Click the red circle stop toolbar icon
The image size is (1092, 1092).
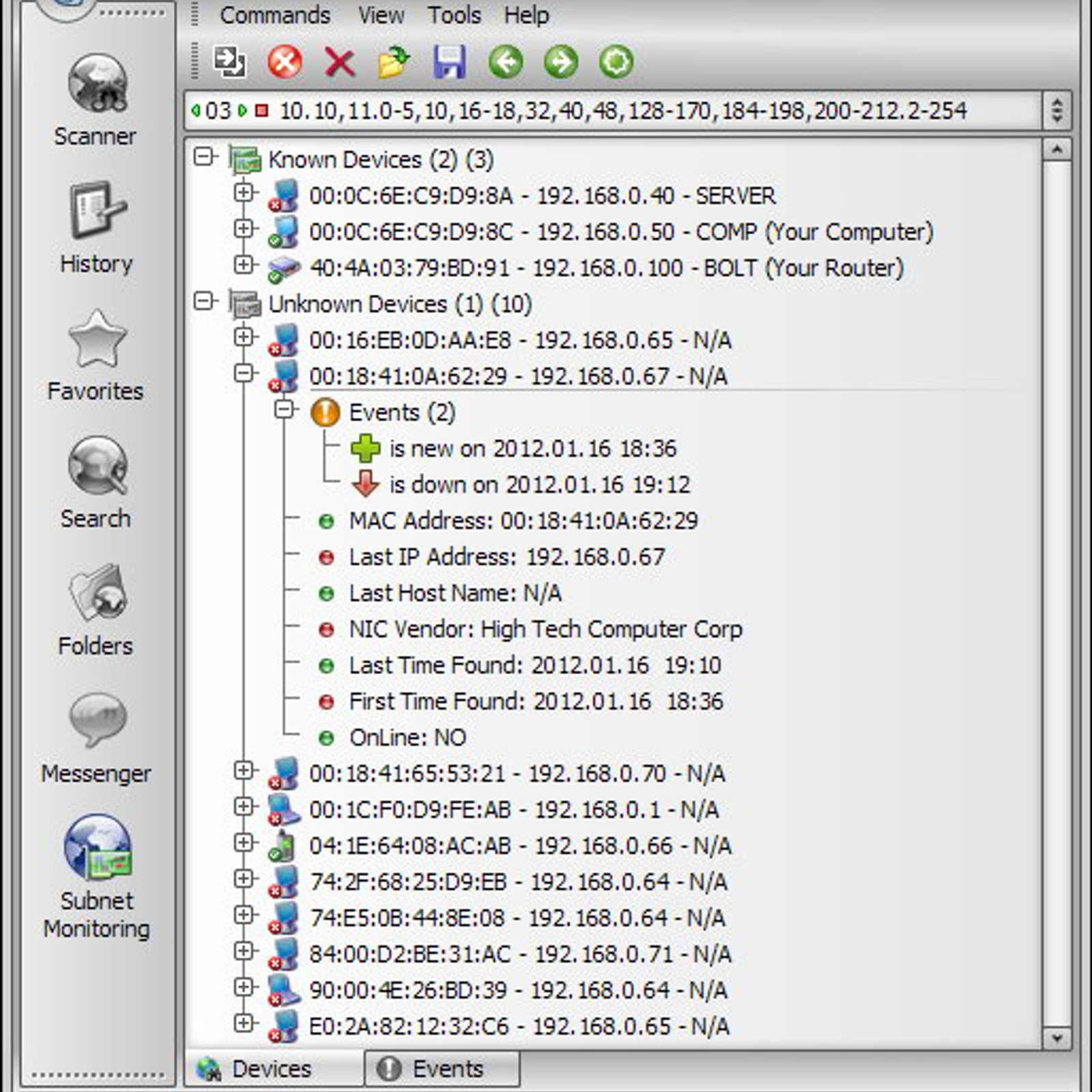[x=285, y=62]
